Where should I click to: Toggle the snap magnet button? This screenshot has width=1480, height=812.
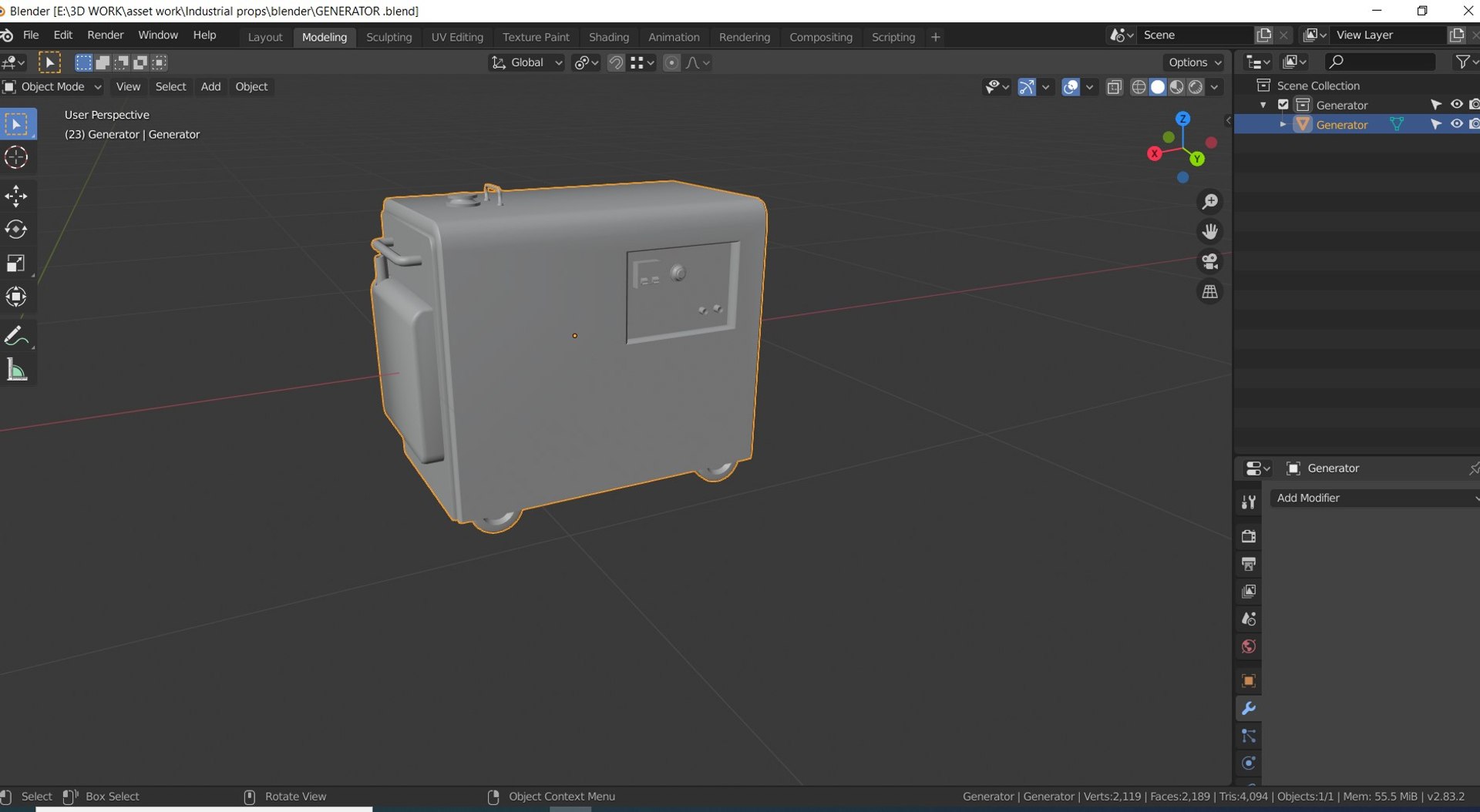[616, 63]
